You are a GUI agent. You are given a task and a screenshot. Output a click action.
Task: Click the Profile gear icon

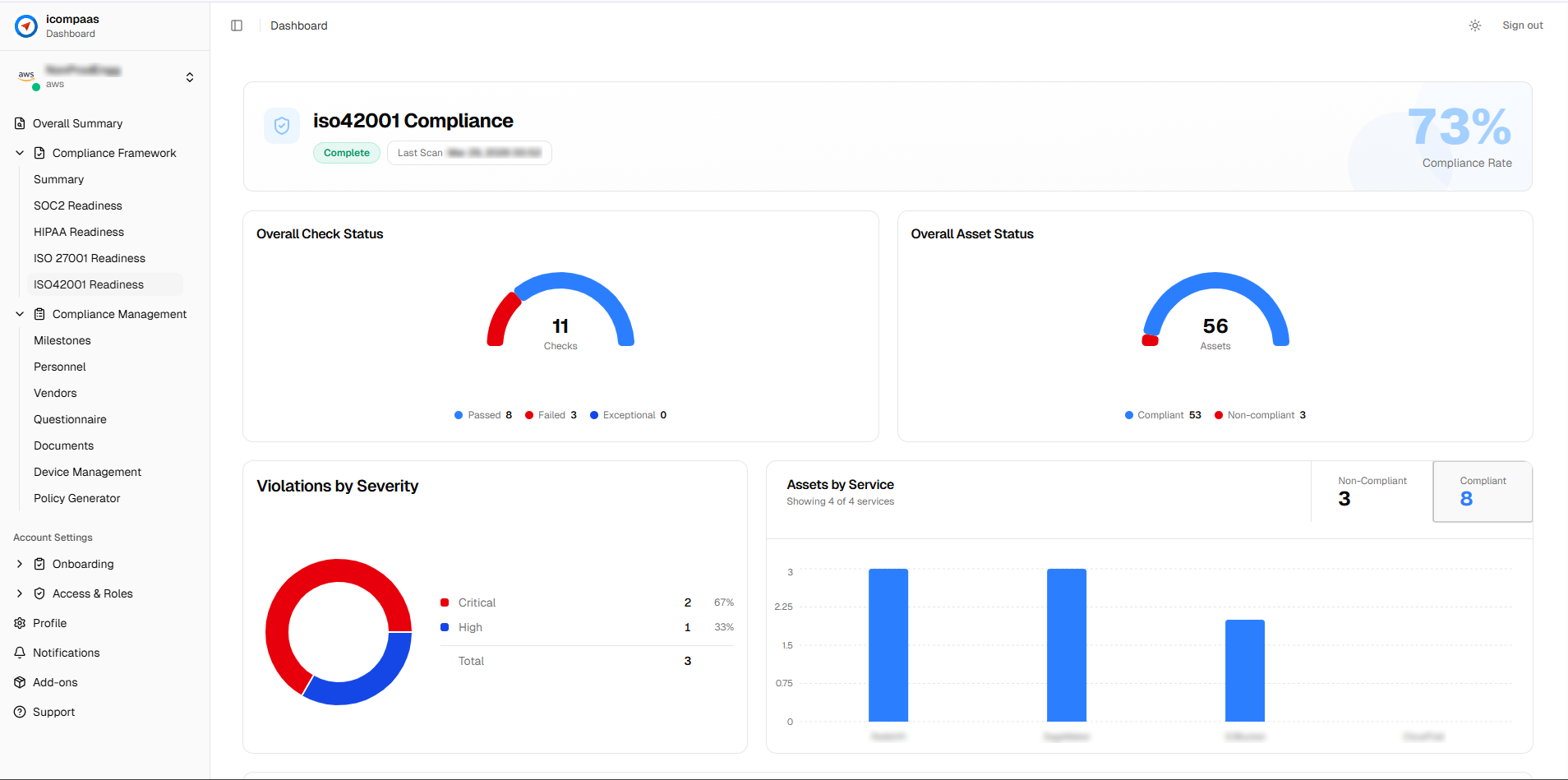(20, 623)
